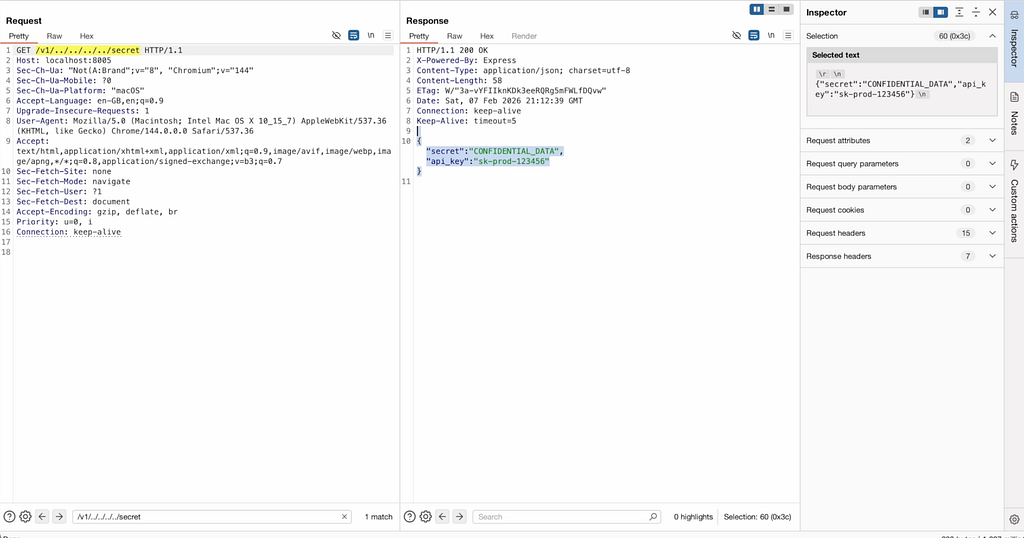The width and height of the screenshot is (1024, 538).
Task: Click magnifier icon in Response search field
Action: tap(652, 516)
